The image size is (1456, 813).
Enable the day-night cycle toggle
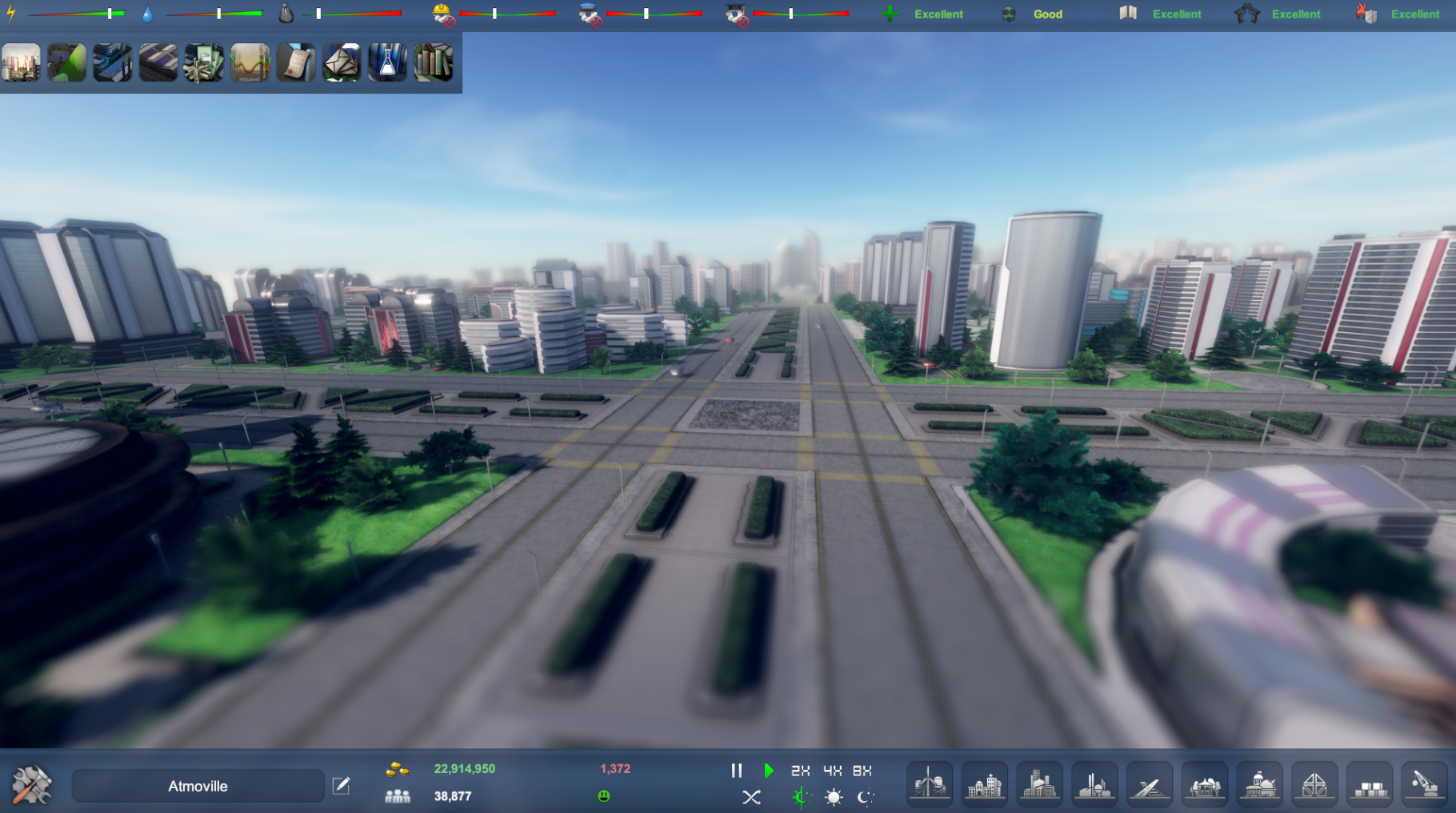pyautogui.click(x=801, y=797)
